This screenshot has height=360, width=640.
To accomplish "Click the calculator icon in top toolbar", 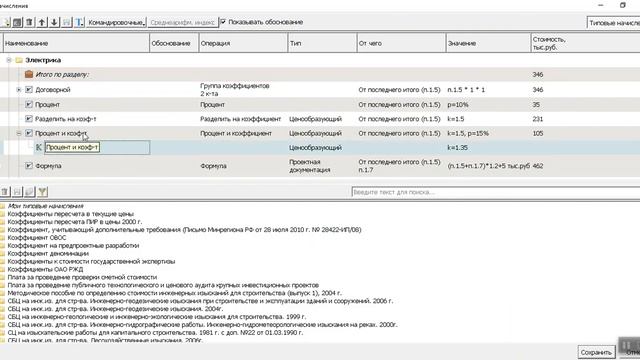I will click(x=17, y=22).
